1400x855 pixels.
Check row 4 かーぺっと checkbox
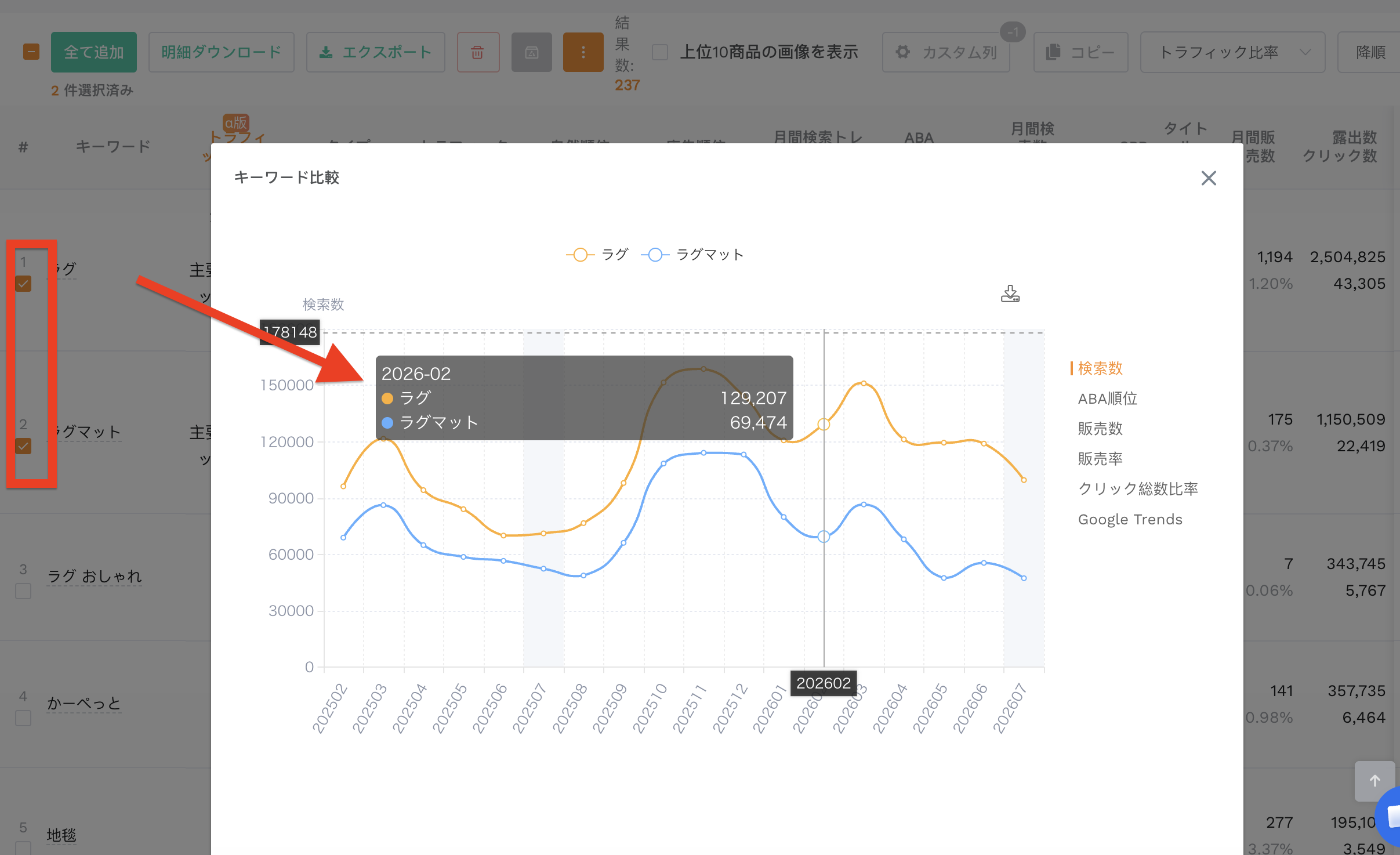23,718
